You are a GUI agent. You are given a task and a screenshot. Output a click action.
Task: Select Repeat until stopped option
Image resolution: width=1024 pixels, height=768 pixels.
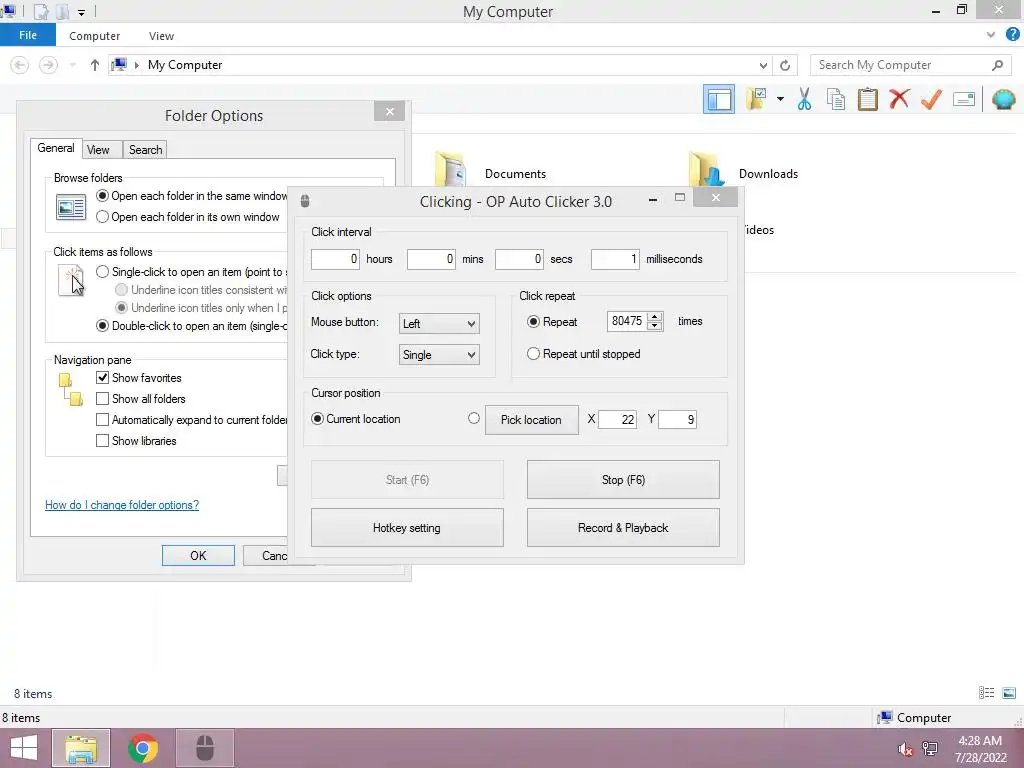533,353
